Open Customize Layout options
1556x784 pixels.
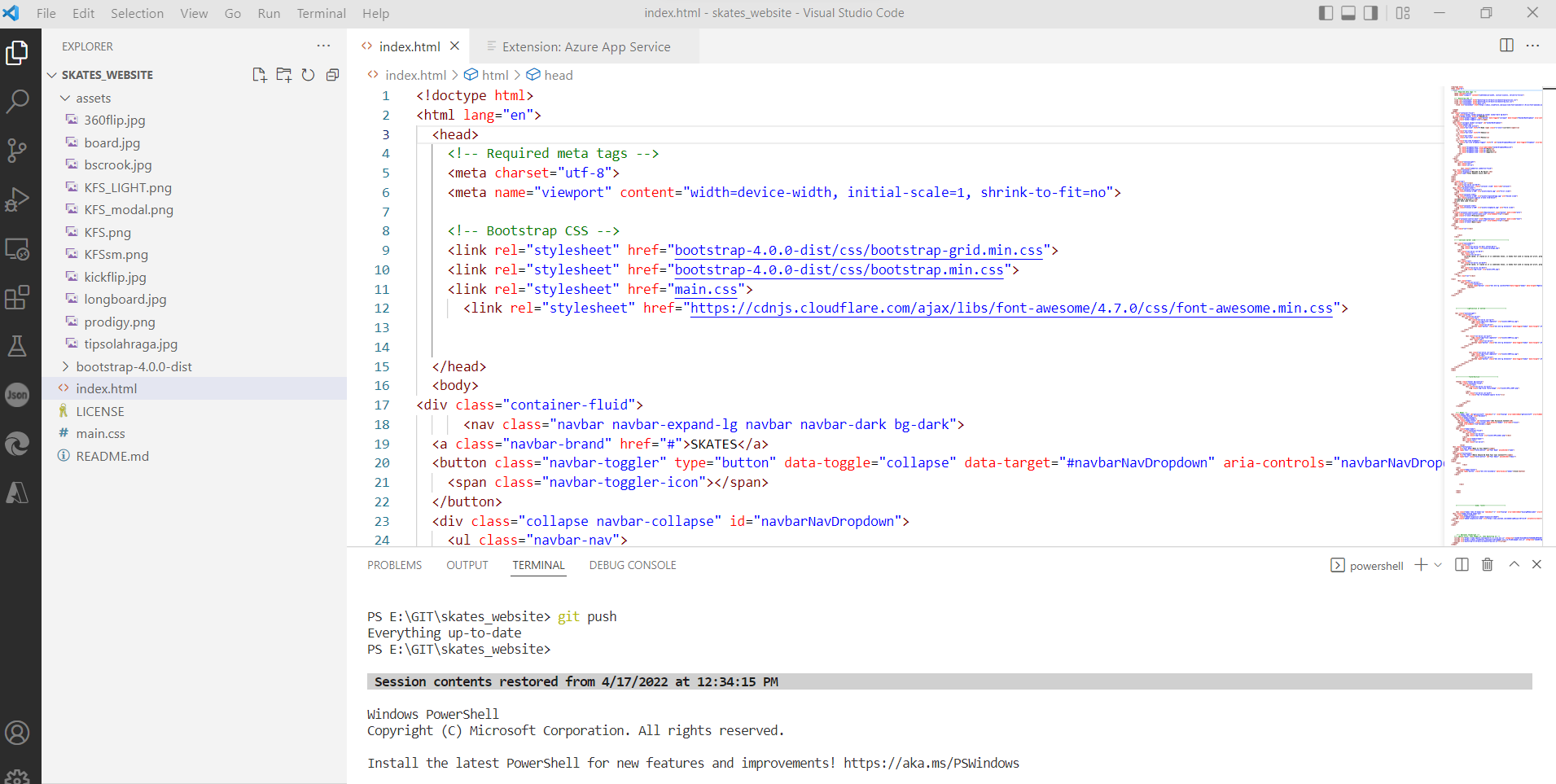pyautogui.click(x=1403, y=13)
